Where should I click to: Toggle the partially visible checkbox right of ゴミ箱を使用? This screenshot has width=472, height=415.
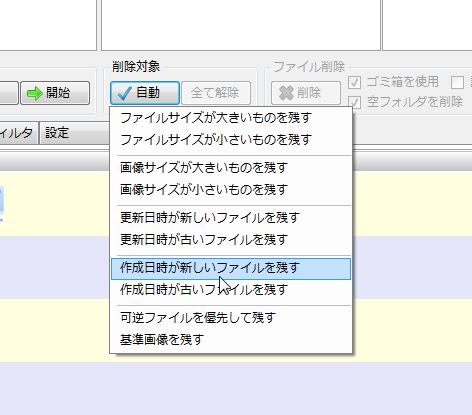(x=457, y=82)
